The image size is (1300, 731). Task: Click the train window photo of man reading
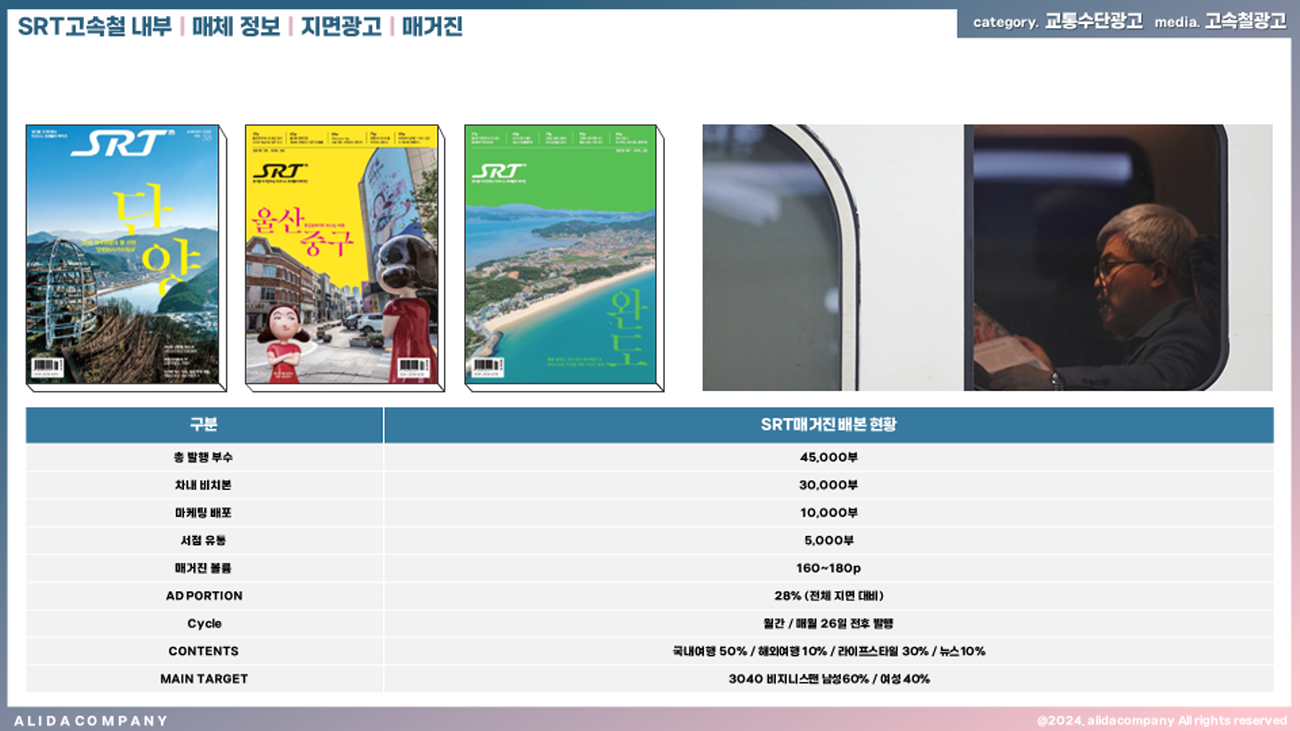pos(987,257)
